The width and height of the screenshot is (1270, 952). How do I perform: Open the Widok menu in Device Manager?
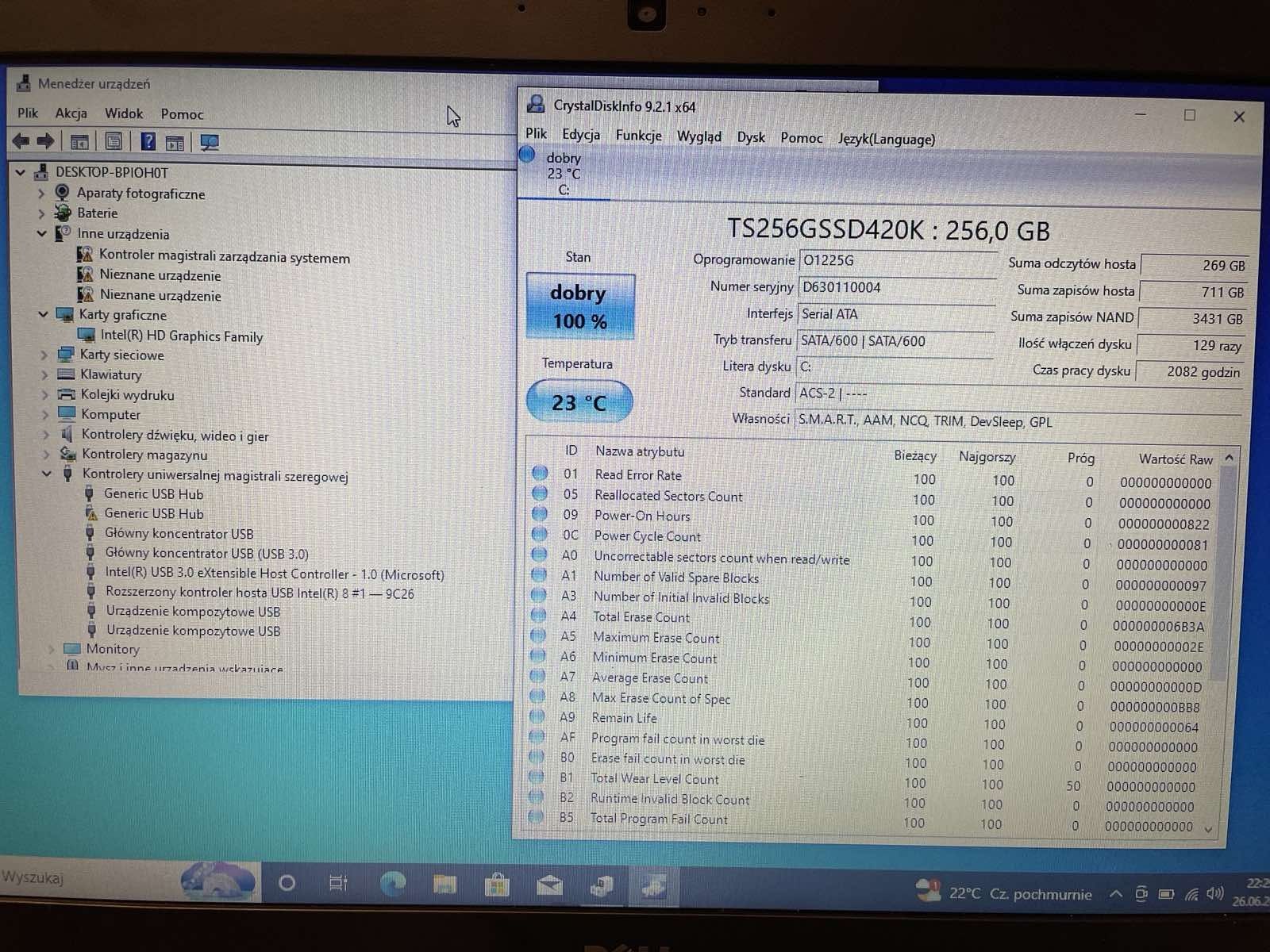124,113
